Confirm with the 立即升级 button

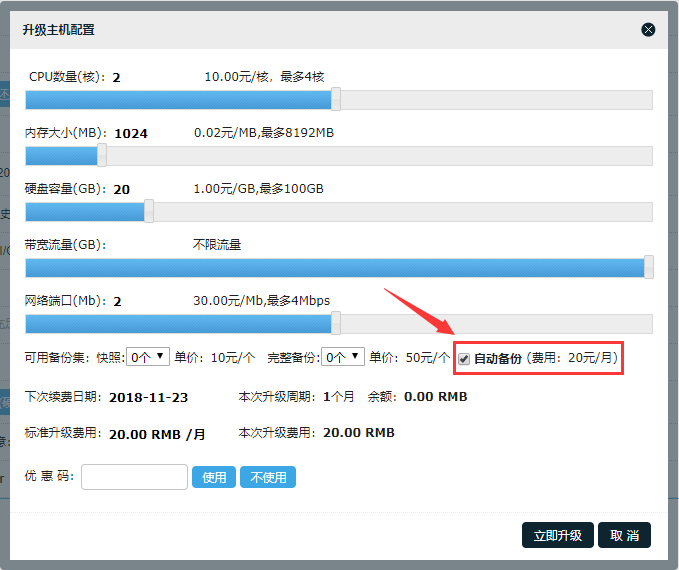(558, 534)
